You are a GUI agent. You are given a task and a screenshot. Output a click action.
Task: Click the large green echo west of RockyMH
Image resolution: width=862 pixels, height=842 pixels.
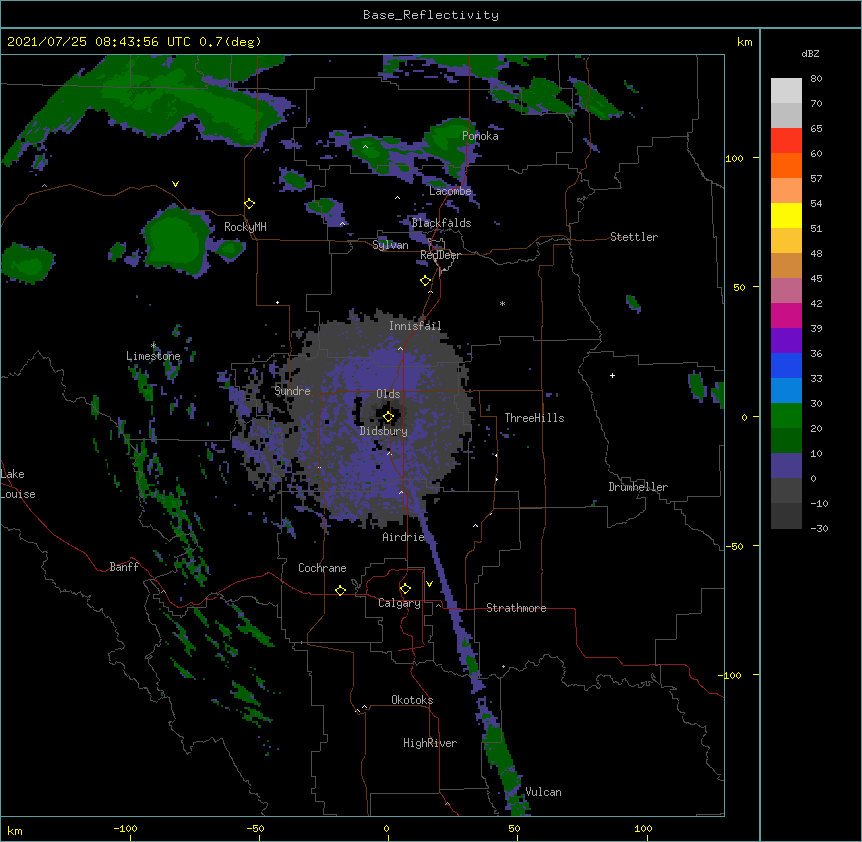[x=177, y=240]
